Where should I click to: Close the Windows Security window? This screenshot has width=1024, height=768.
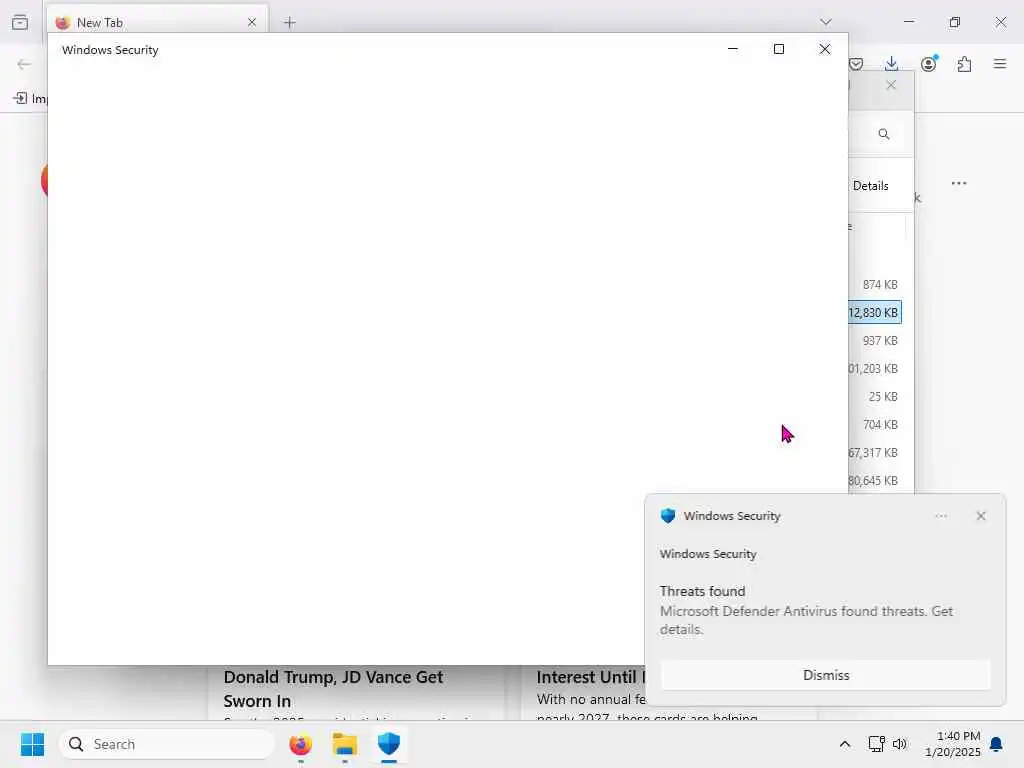click(x=824, y=49)
